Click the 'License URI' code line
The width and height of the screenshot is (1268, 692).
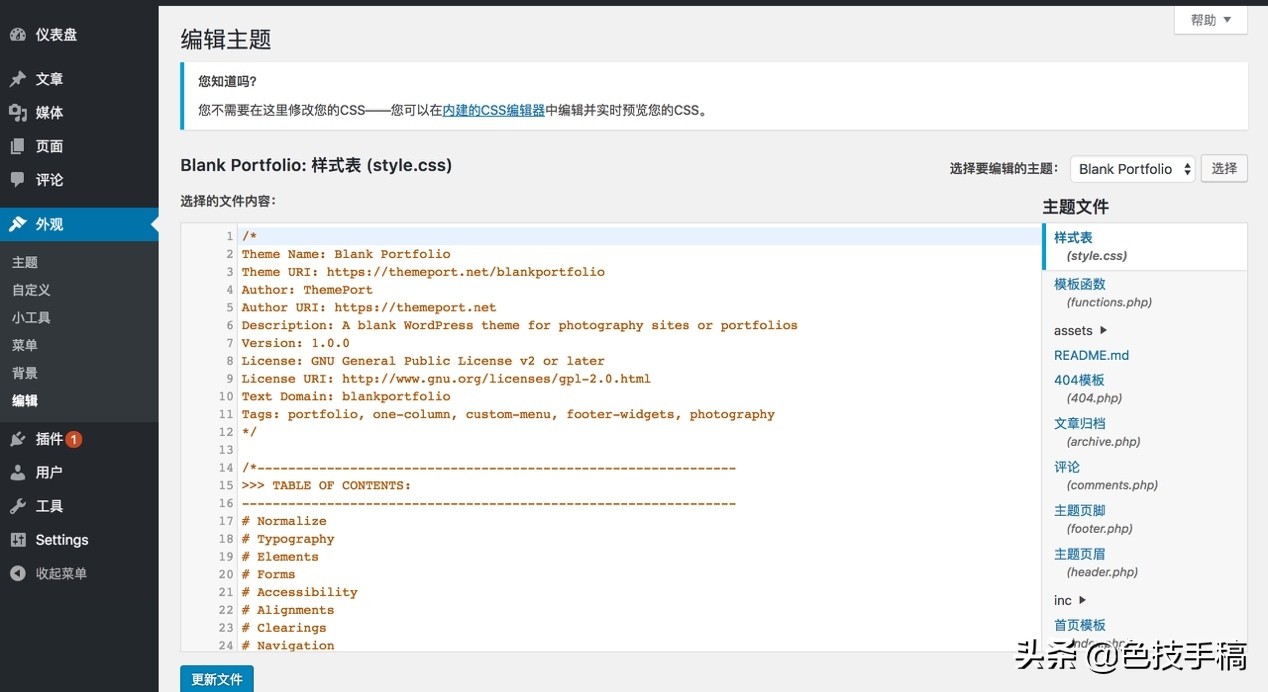446,379
